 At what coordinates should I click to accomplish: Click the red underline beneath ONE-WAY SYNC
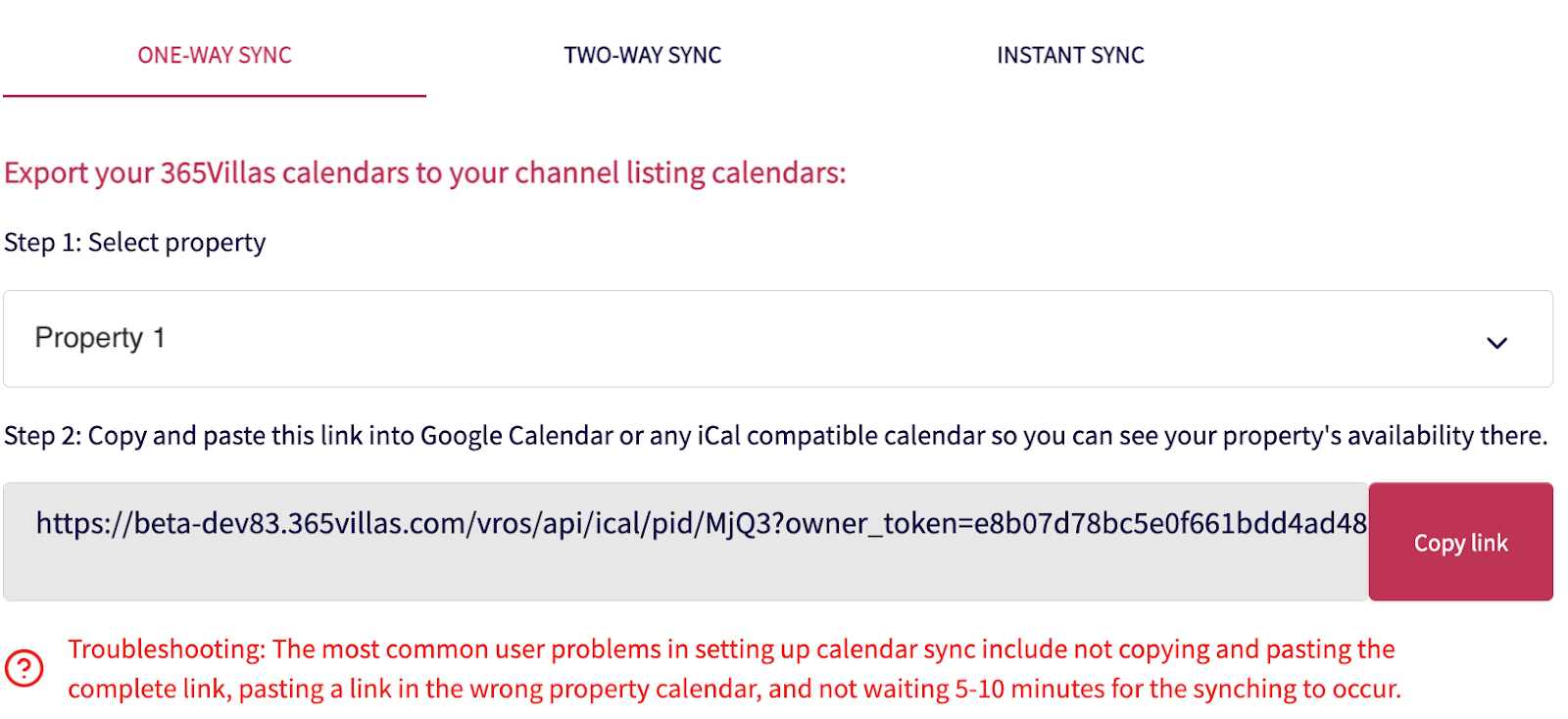click(x=215, y=96)
